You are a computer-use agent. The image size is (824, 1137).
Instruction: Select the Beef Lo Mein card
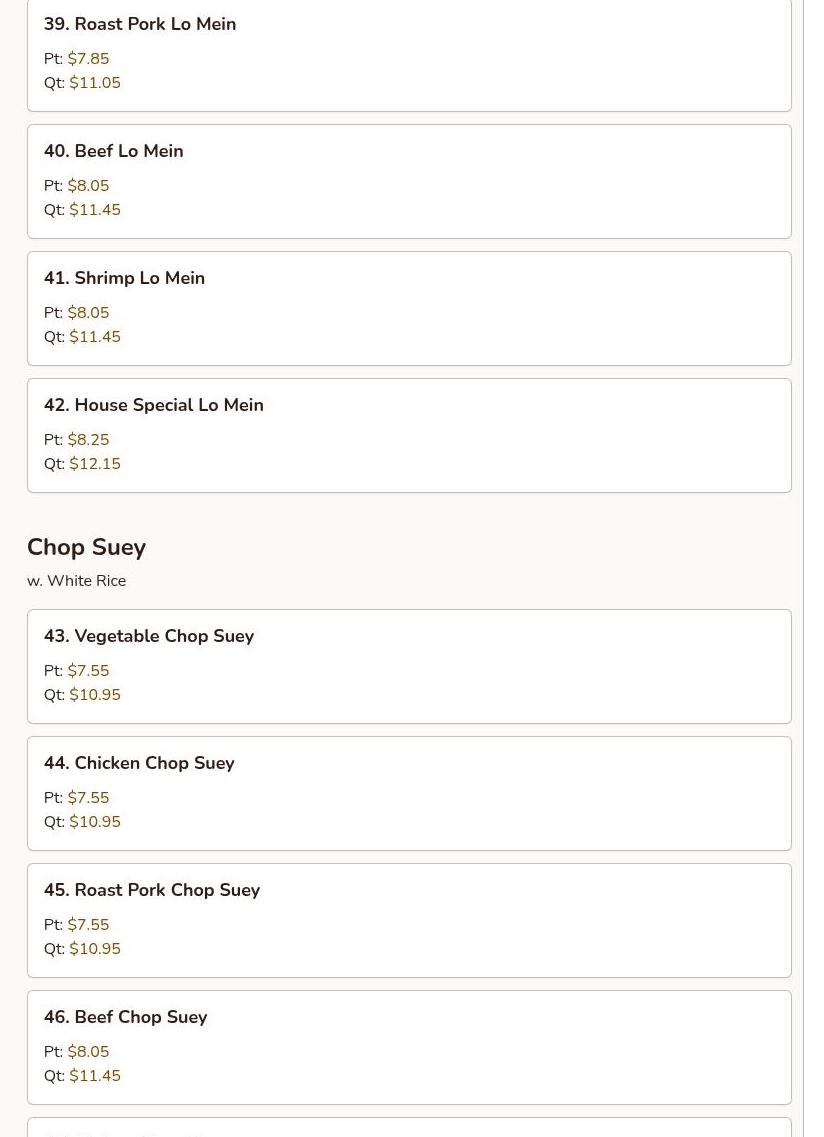409,181
